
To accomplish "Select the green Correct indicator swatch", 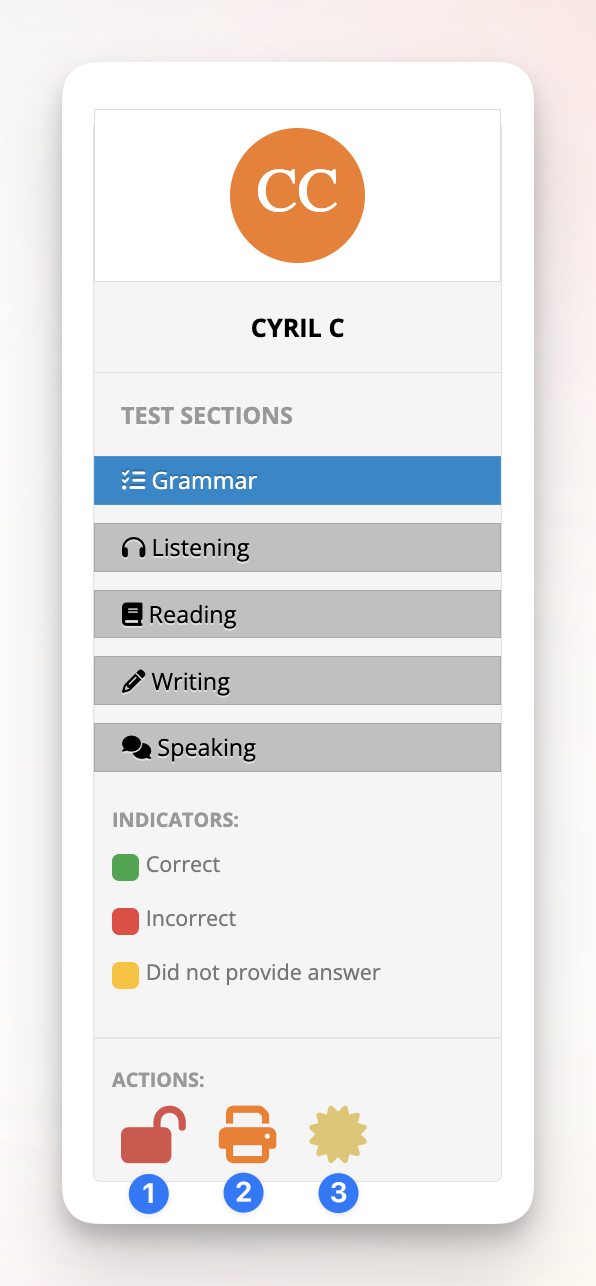I will click(124, 867).
